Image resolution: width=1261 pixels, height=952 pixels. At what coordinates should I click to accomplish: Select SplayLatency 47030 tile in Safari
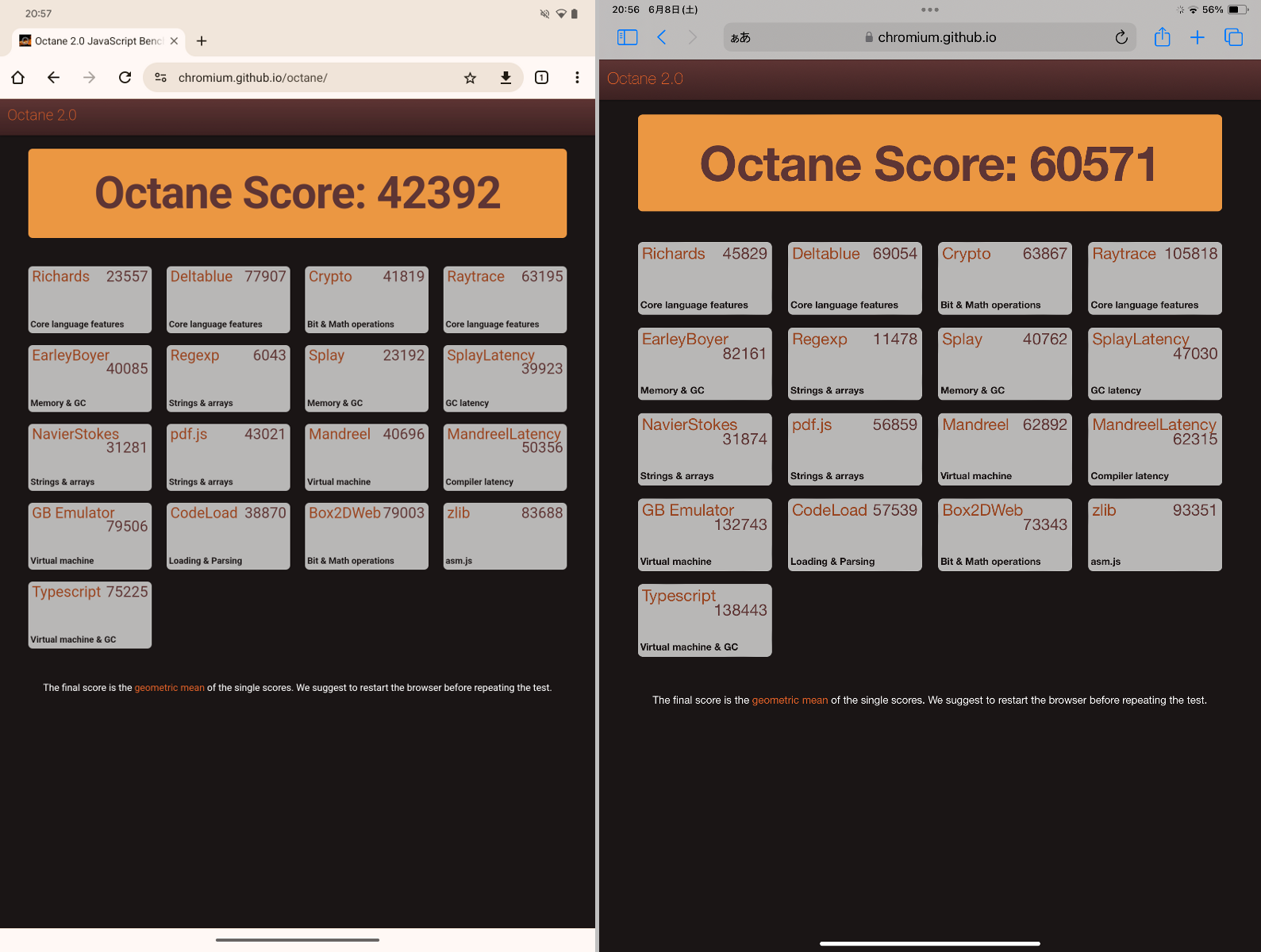(x=1155, y=363)
